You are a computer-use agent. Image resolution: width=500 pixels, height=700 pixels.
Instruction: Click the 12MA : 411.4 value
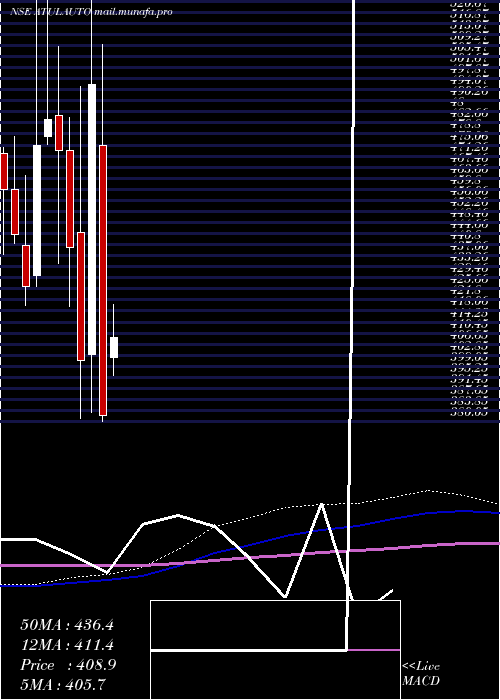[x=67, y=645]
